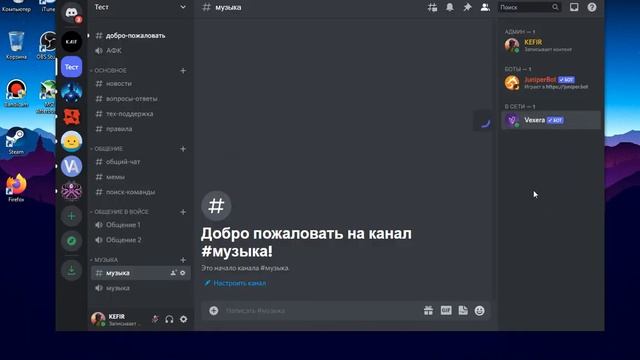Open the Inbox icon

(574, 7)
